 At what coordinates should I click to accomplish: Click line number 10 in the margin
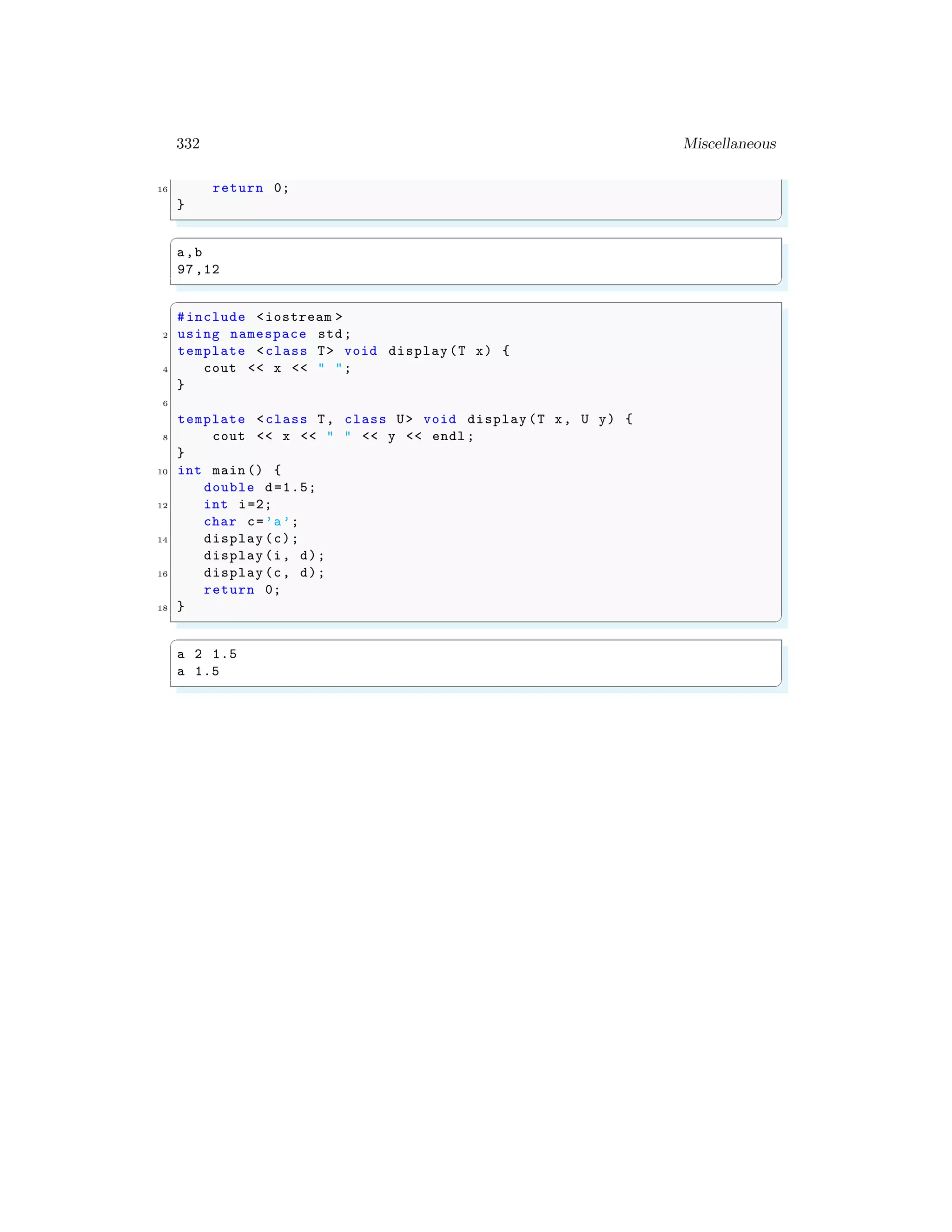(x=163, y=471)
